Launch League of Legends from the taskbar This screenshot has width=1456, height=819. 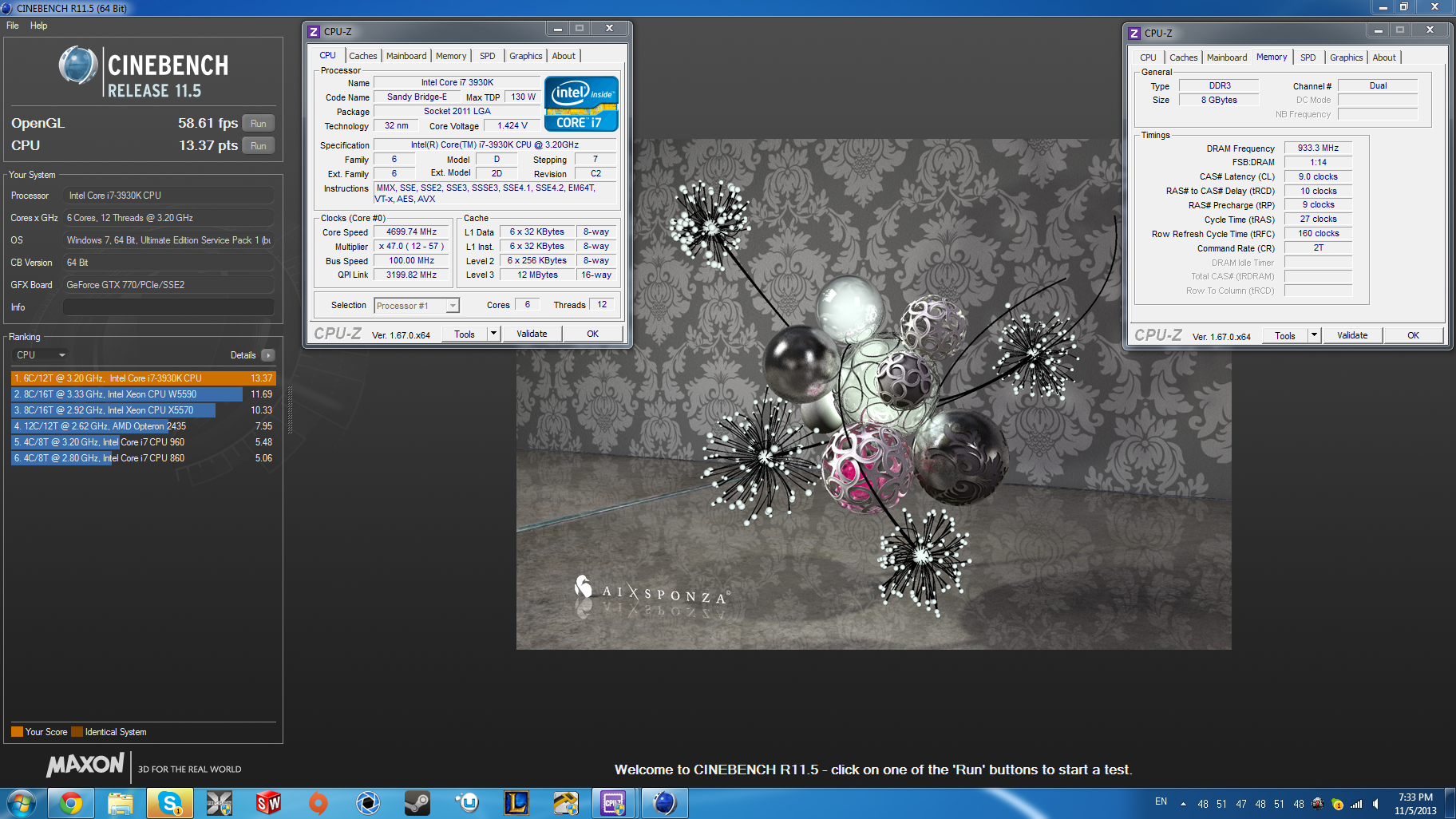(x=516, y=803)
